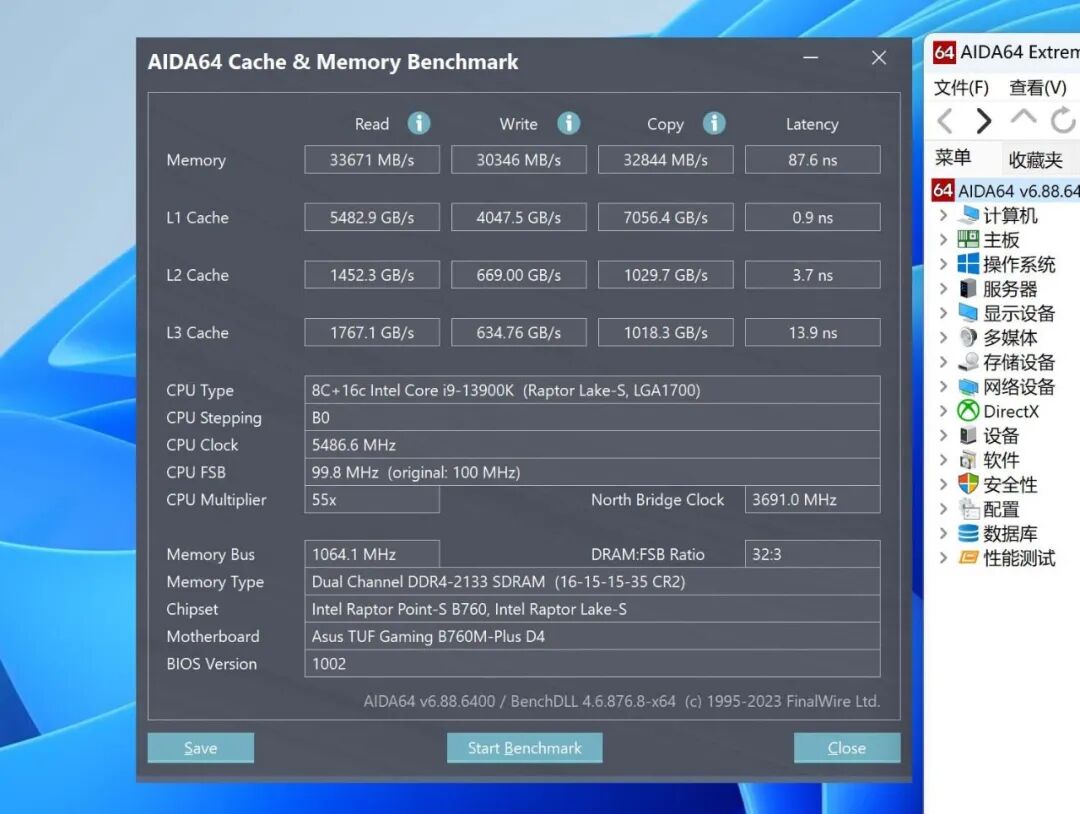Close the benchmark with Close button
This screenshot has width=1080, height=814.
pyautogui.click(x=847, y=748)
